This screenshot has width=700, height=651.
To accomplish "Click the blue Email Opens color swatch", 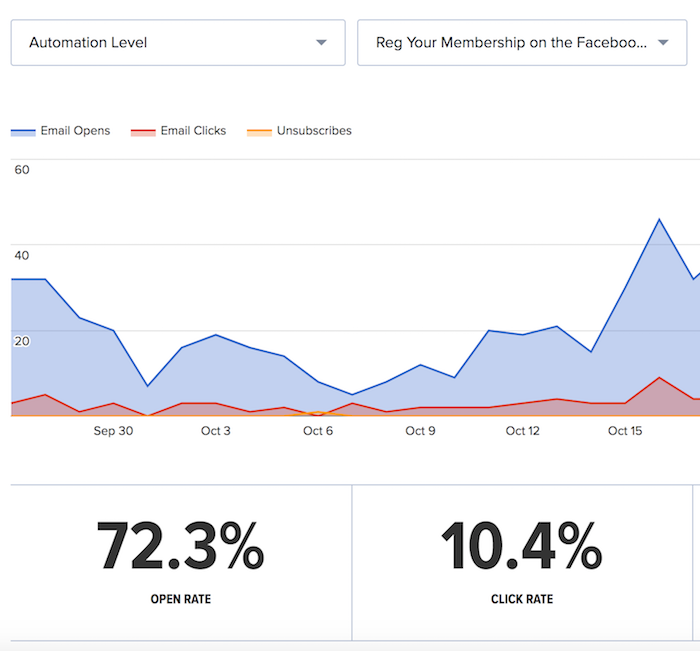I will tap(23, 132).
